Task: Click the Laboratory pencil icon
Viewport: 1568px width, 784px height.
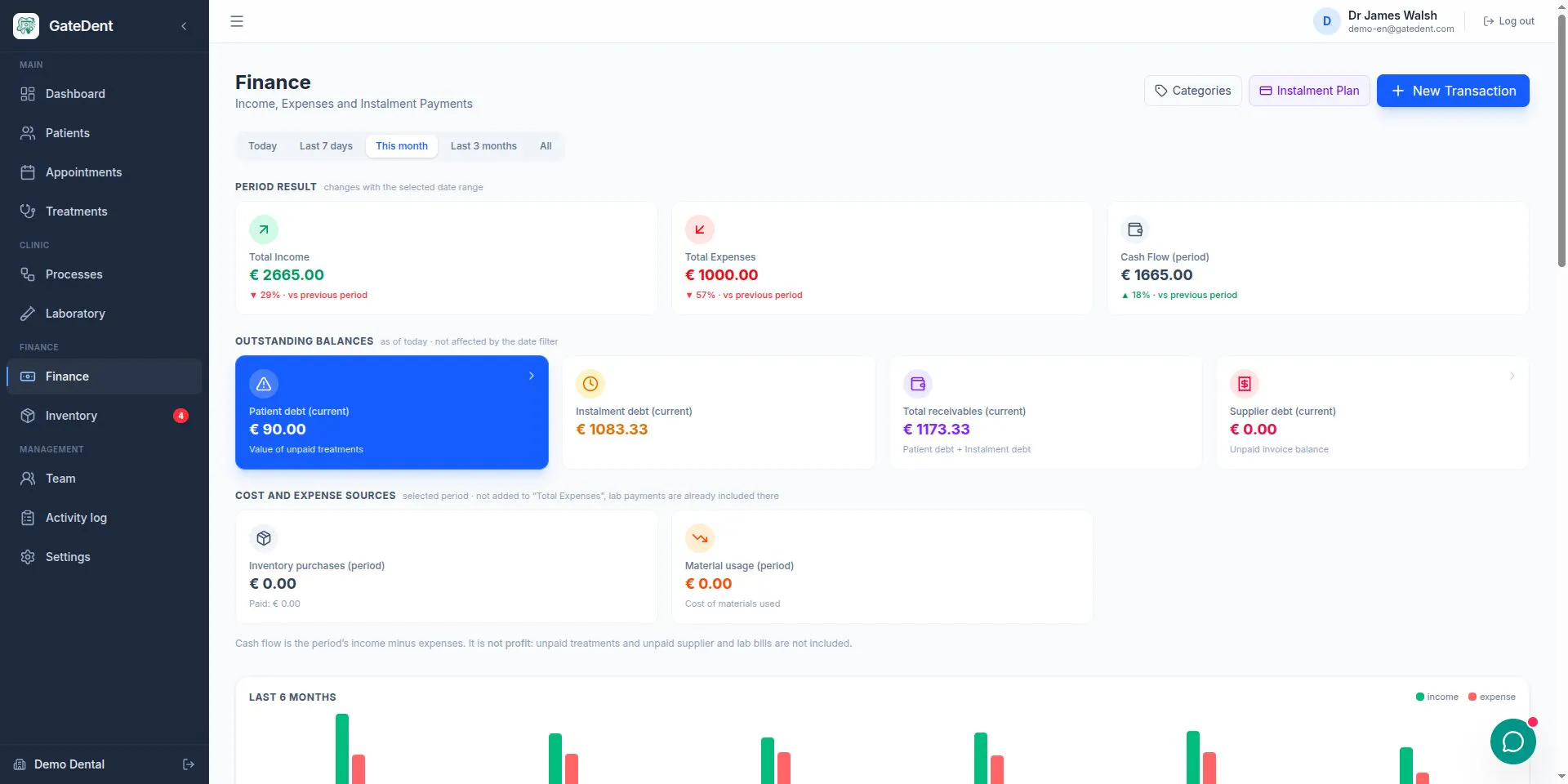Action: click(x=28, y=314)
